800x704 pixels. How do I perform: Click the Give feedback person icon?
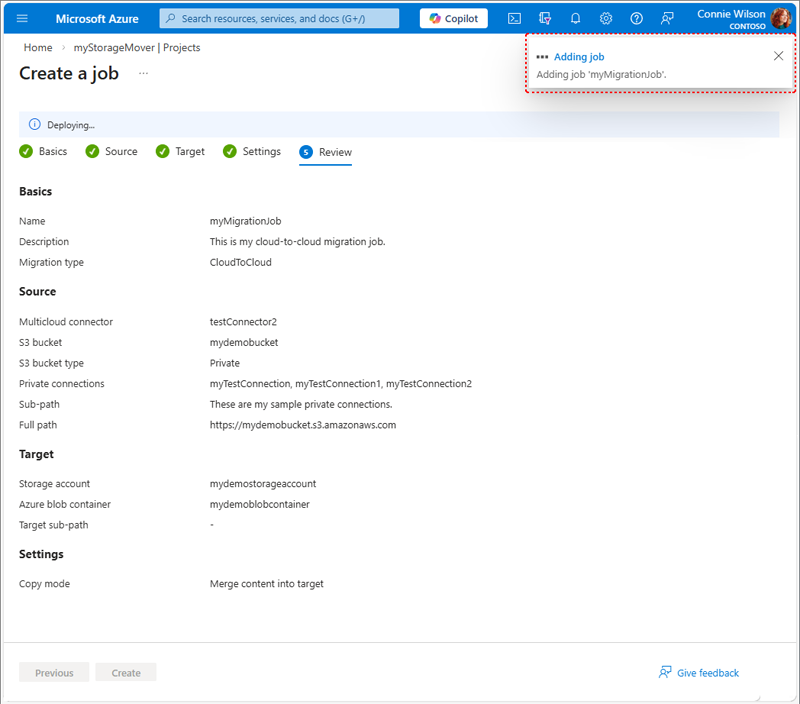coord(665,672)
